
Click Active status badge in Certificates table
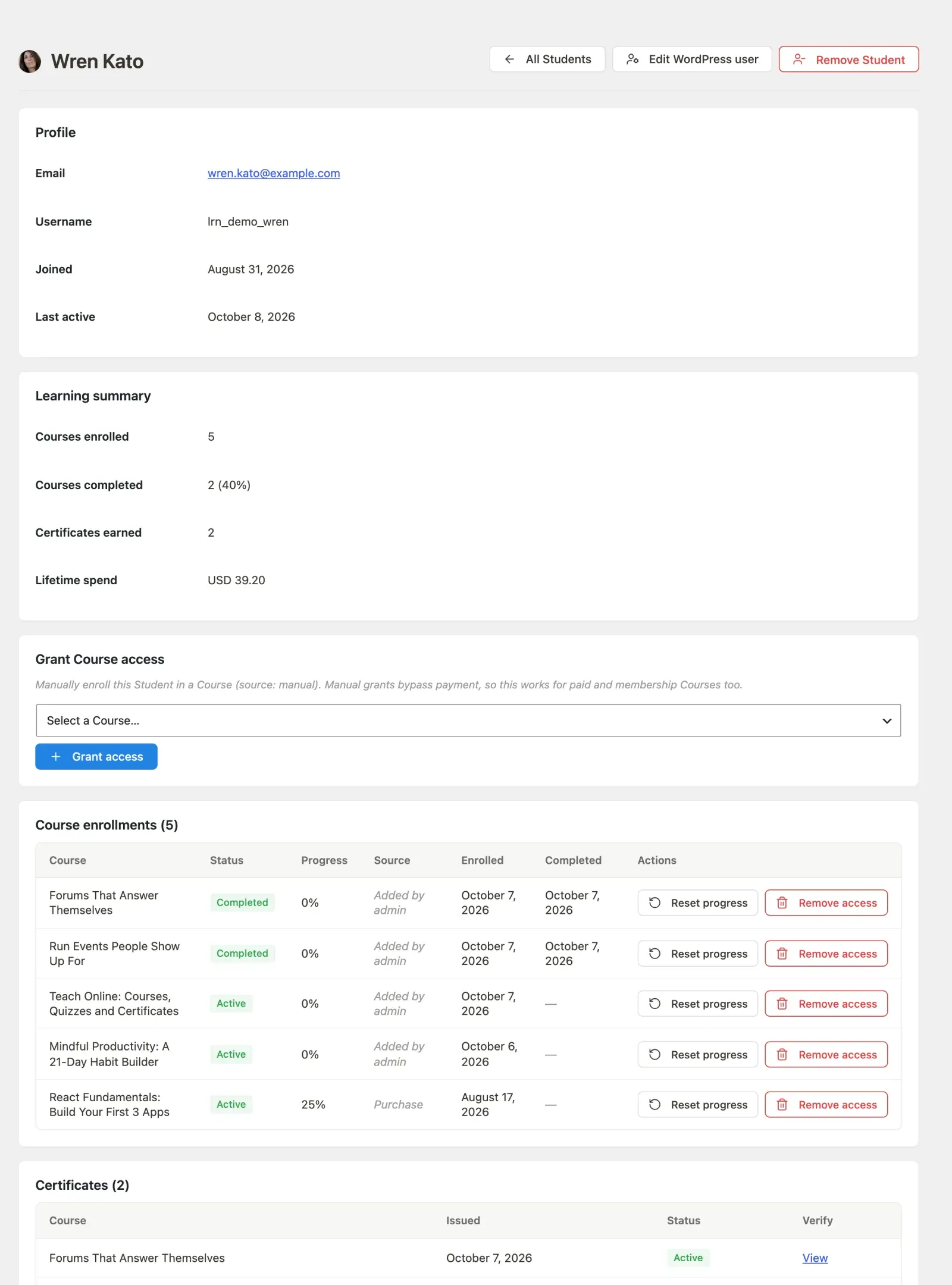point(688,1258)
